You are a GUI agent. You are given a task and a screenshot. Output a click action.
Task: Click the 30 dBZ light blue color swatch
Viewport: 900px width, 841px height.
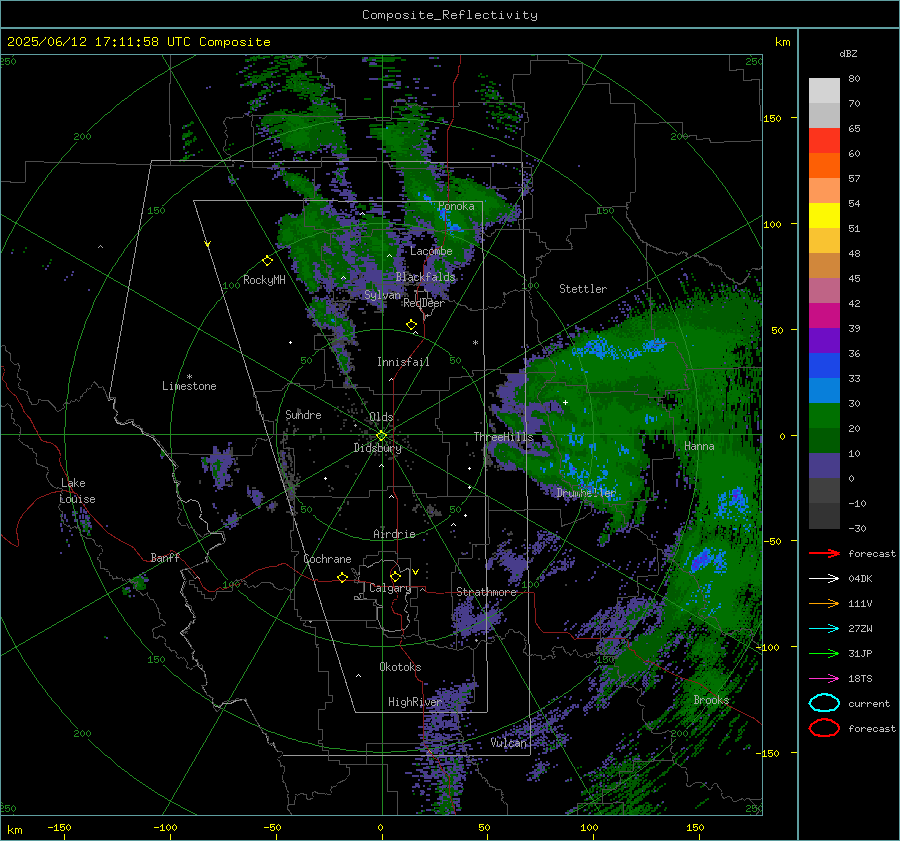[x=824, y=390]
